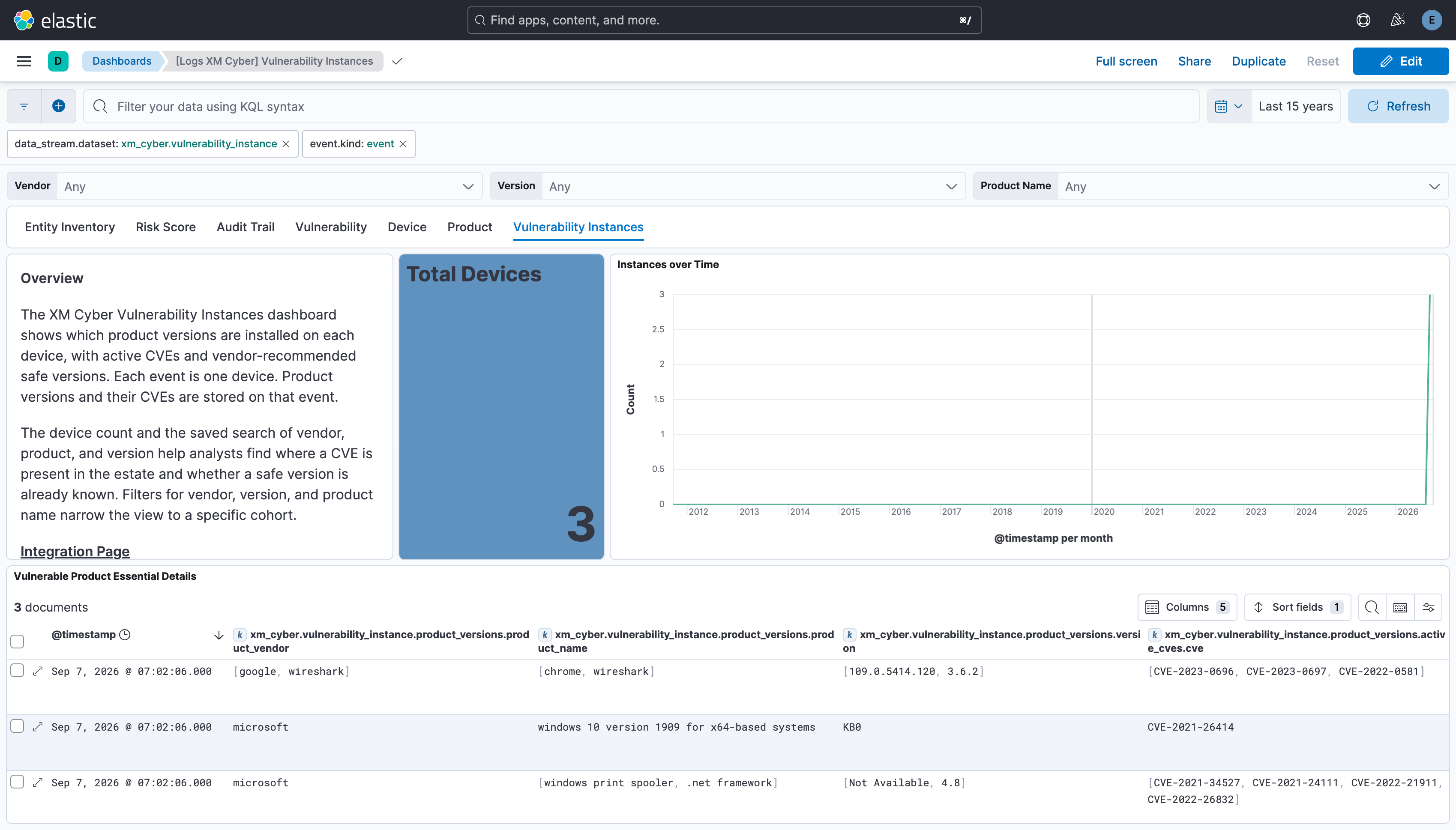Switch to the Entity Inventory tab
Image resolution: width=1456 pixels, height=830 pixels.
[70, 227]
